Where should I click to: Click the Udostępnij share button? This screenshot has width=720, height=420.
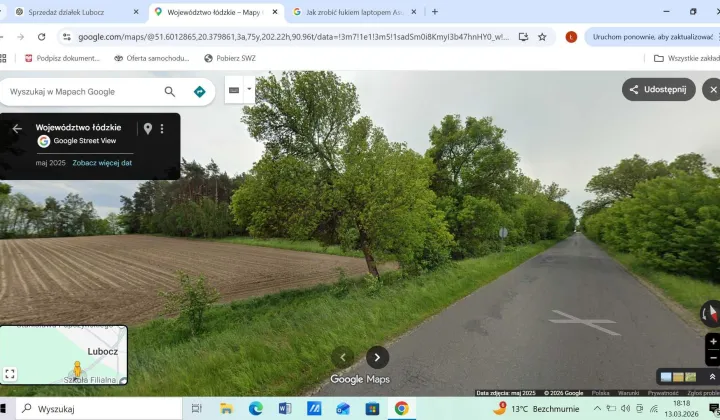pyautogui.click(x=658, y=90)
